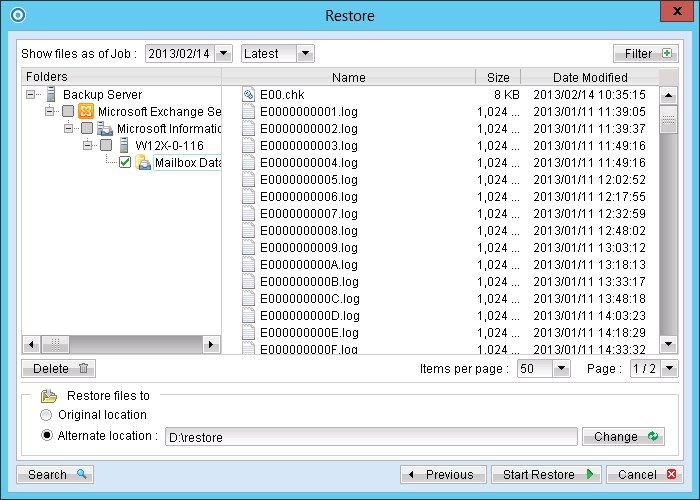Click the E0000000009.log file icon
The width and height of the screenshot is (700, 500).
pos(248,247)
